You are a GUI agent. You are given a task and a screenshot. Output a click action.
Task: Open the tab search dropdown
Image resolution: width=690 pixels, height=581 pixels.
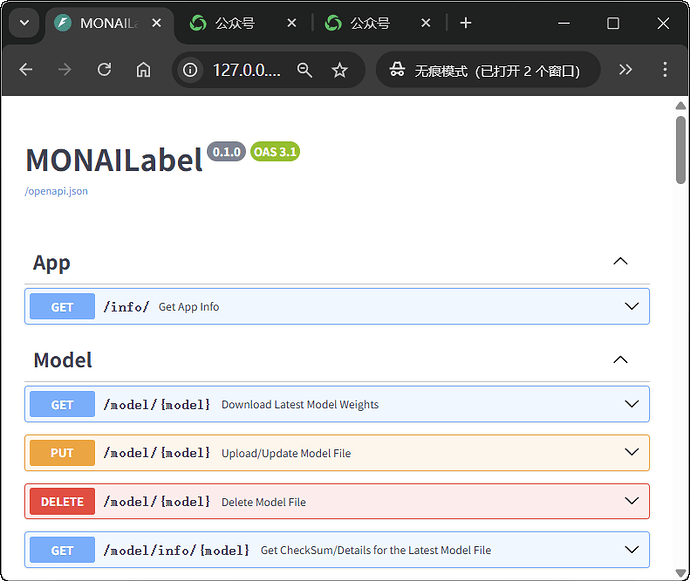click(x=23, y=23)
